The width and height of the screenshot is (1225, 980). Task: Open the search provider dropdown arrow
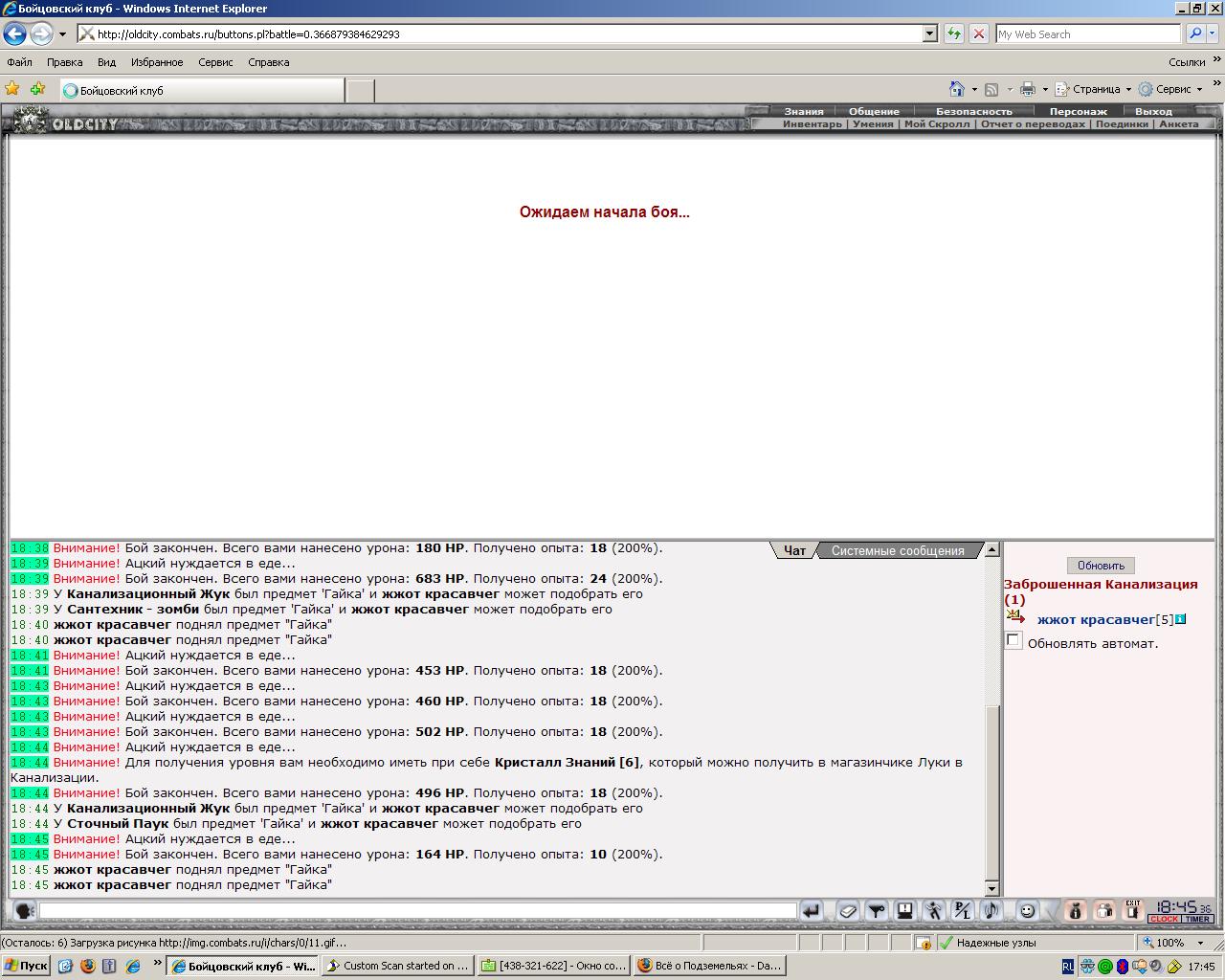point(1211,33)
